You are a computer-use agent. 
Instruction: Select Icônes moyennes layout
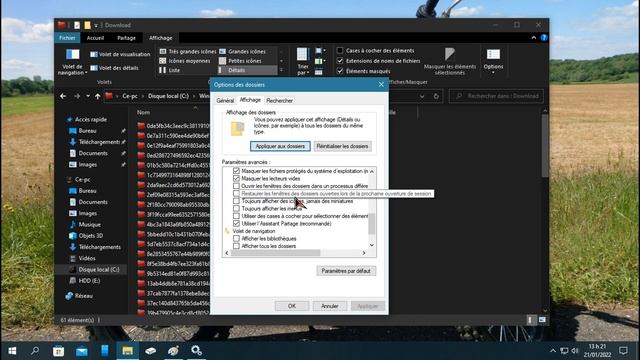click(185, 61)
